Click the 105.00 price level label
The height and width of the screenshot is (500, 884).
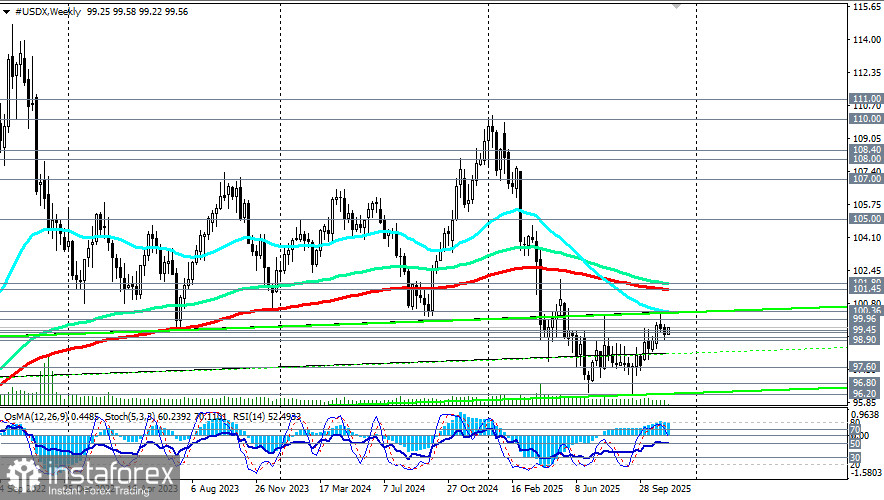(866, 219)
